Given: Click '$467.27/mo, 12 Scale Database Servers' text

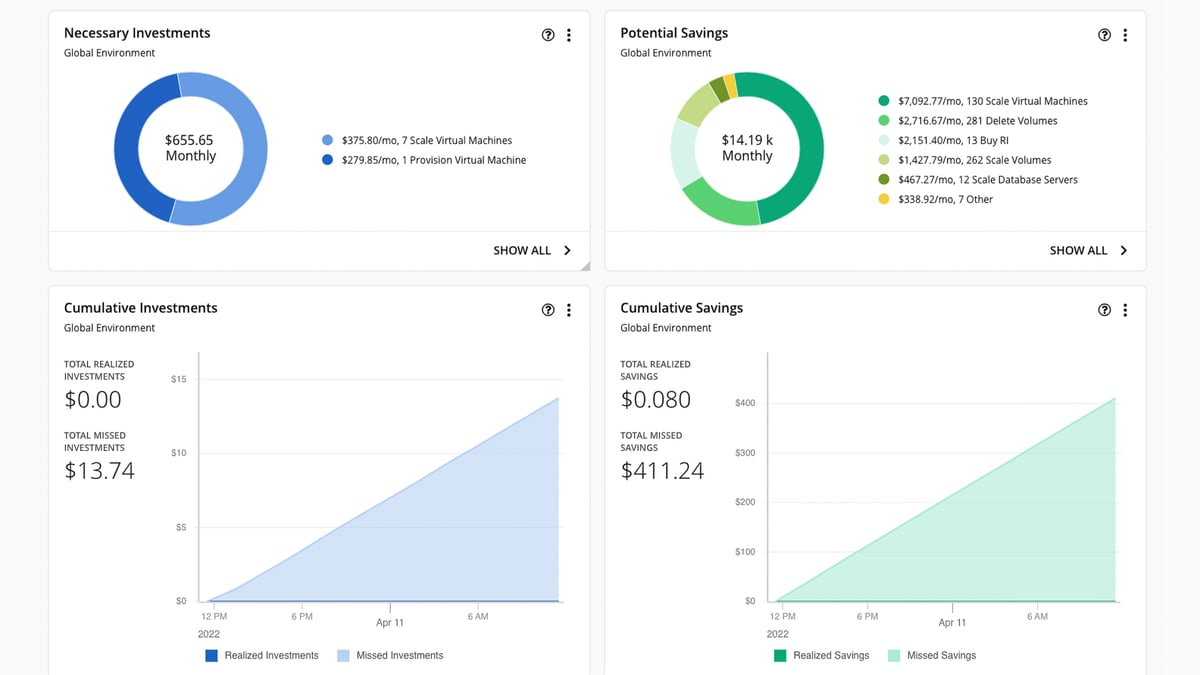Looking at the screenshot, I should tap(988, 180).
